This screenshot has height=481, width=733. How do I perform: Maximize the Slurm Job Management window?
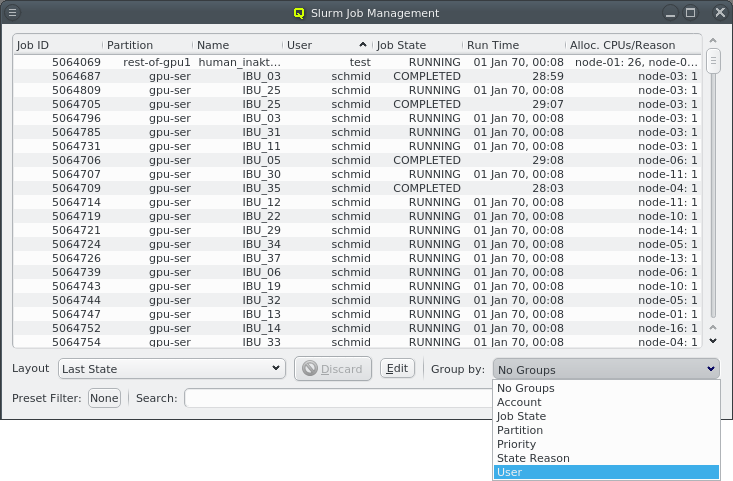(690, 13)
